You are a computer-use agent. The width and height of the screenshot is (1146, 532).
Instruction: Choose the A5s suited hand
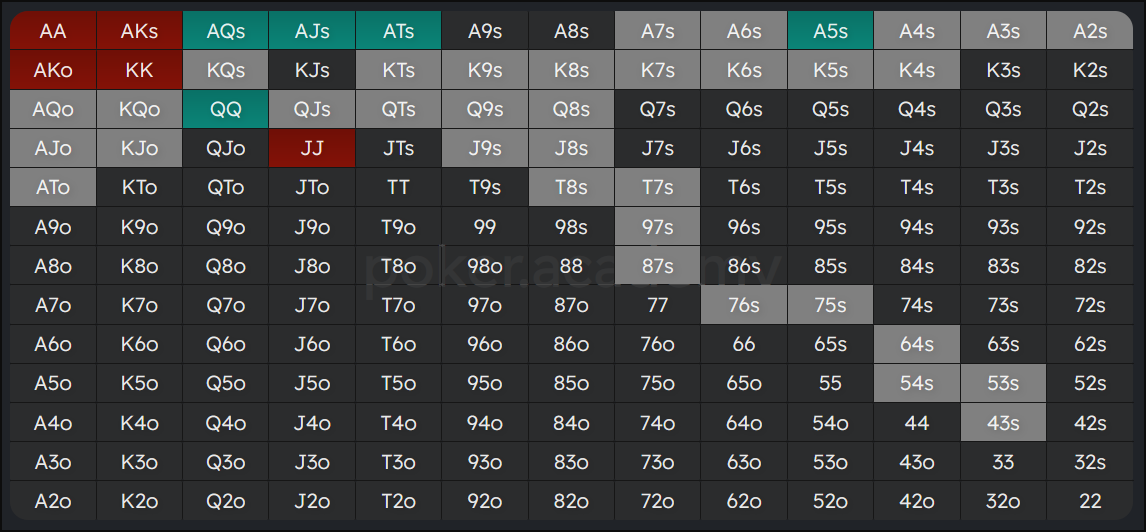pos(830,31)
